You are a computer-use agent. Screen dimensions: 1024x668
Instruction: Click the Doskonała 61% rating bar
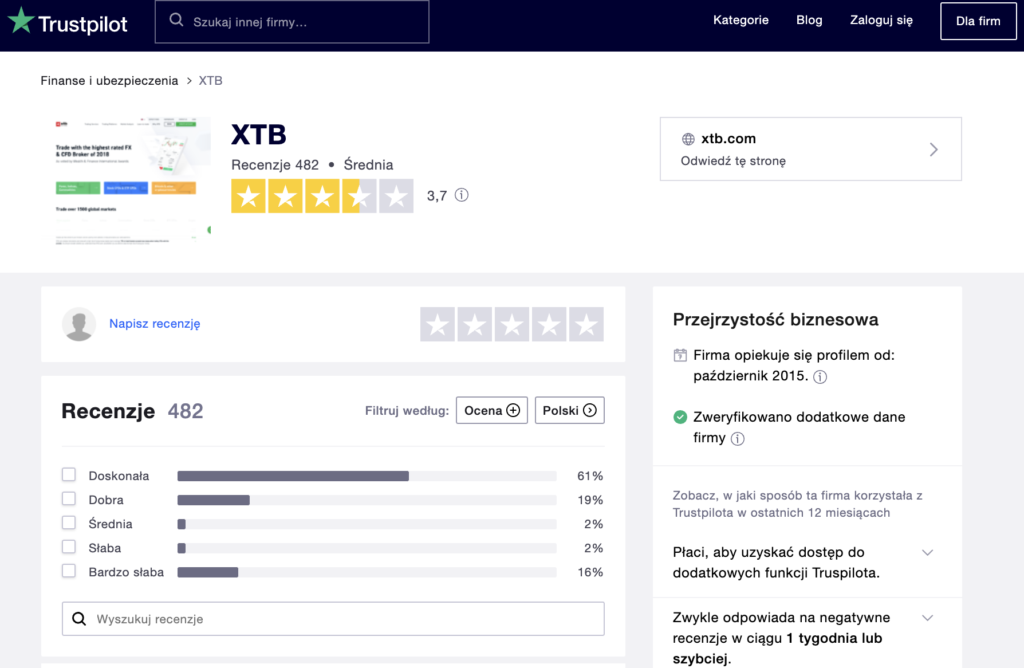pos(367,476)
